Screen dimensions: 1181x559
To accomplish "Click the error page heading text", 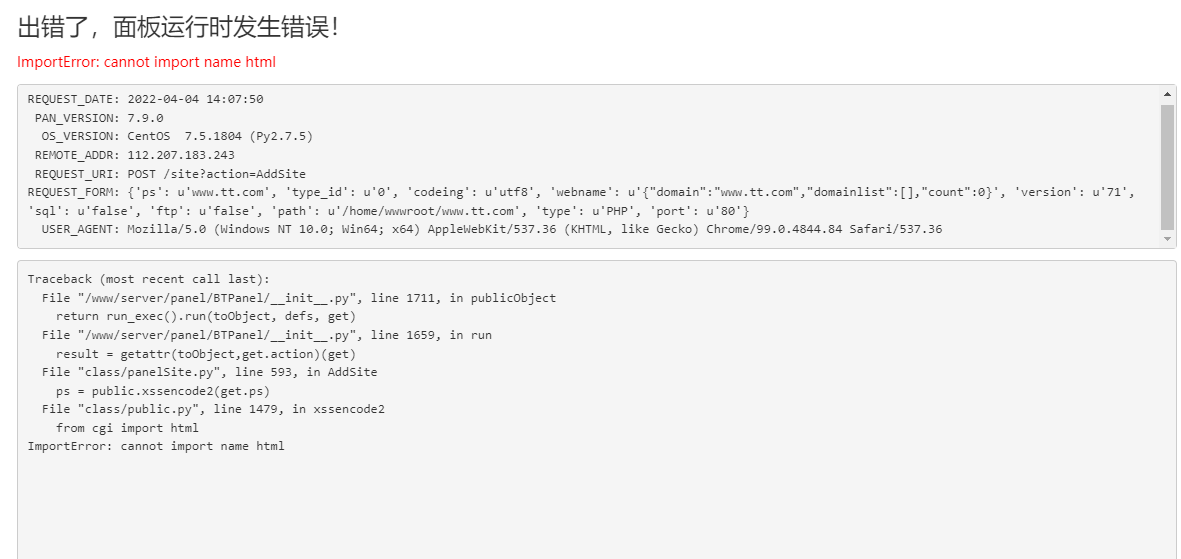I will point(177,28).
